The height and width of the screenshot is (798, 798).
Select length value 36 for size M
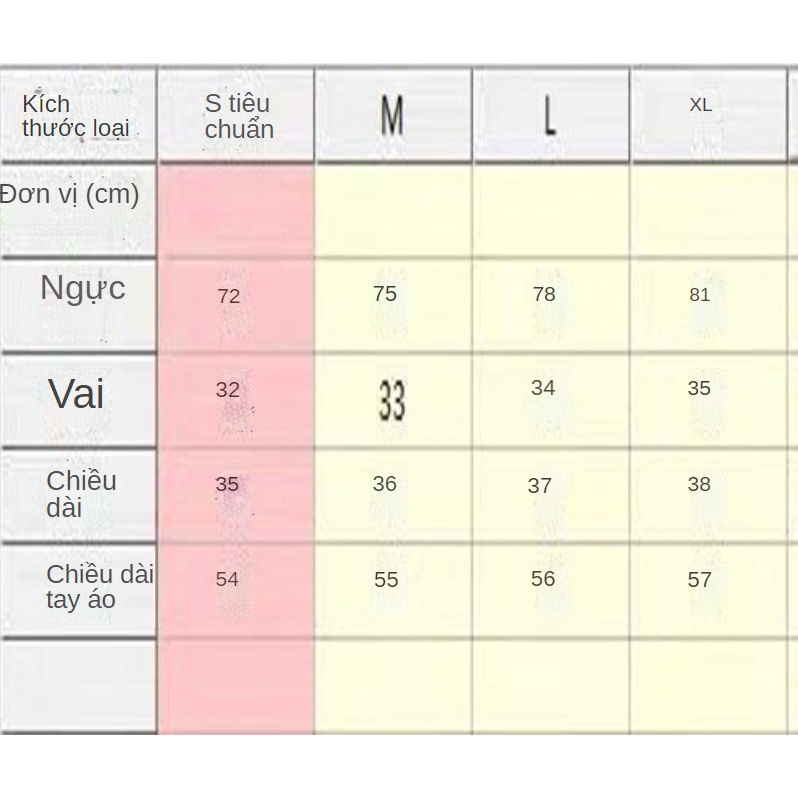[385, 484]
